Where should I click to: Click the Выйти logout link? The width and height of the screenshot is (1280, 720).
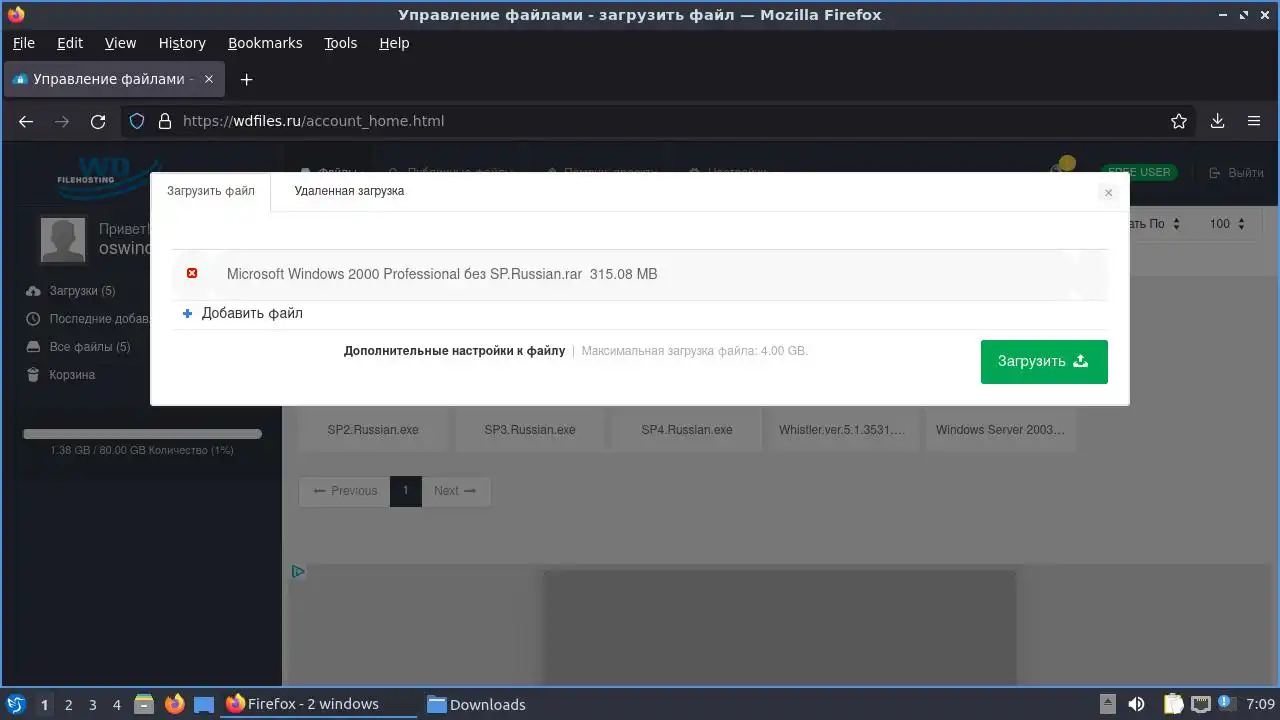(x=1236, y=173)
